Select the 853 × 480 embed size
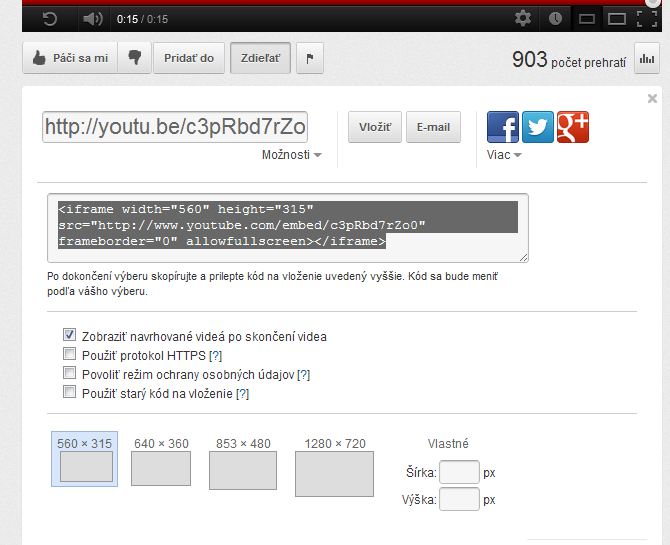Viewport: 670px width, 545px height. coord(243,463)
